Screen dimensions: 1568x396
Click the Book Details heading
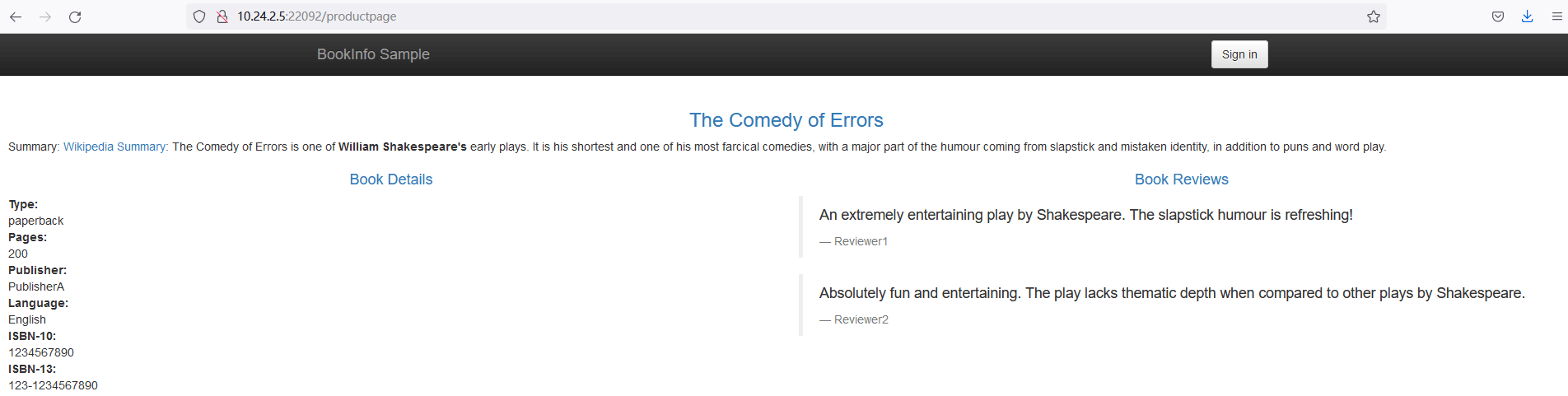click(391, 179)
